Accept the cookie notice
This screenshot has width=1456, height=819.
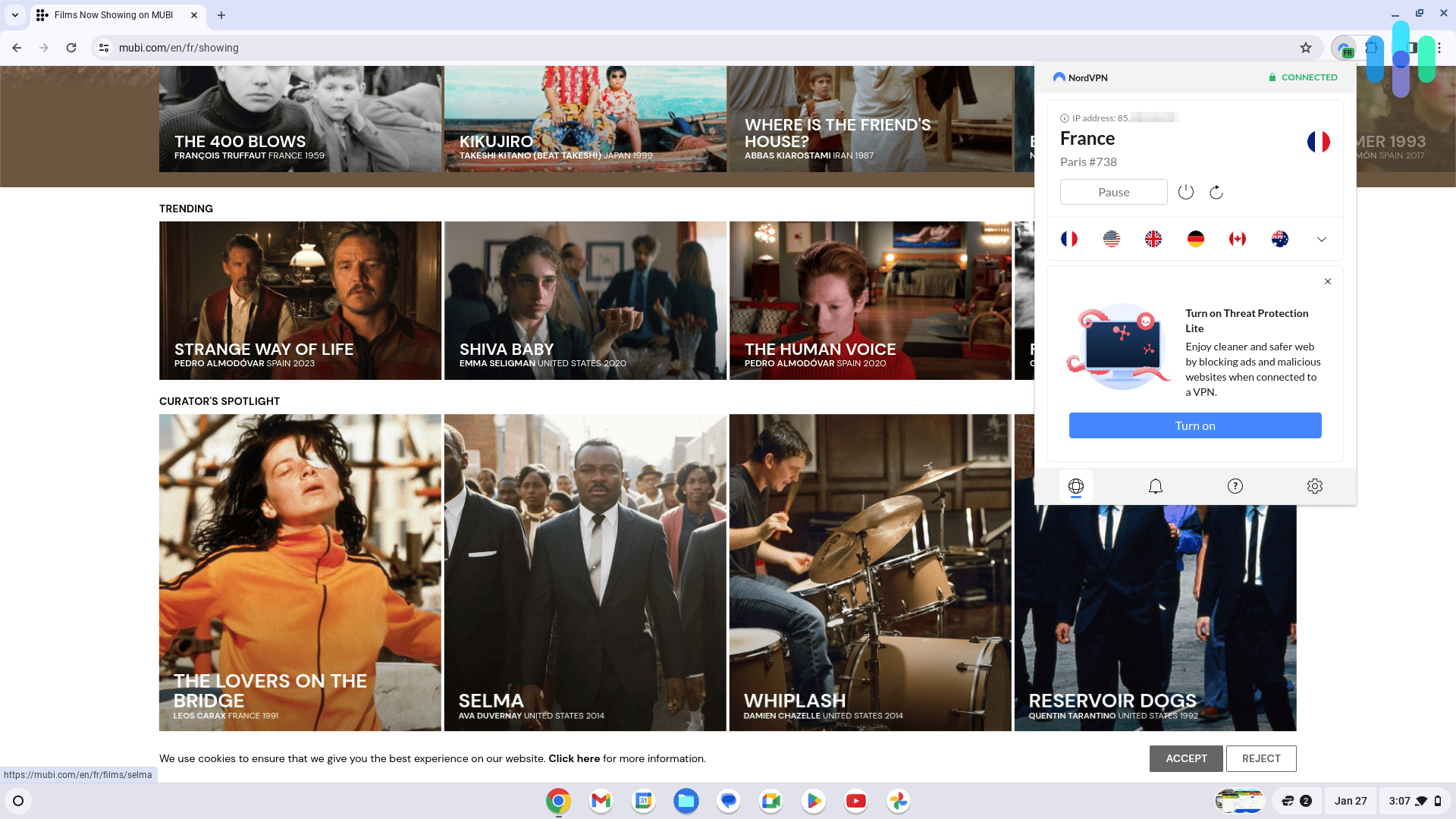click(x=1186, y=758)
